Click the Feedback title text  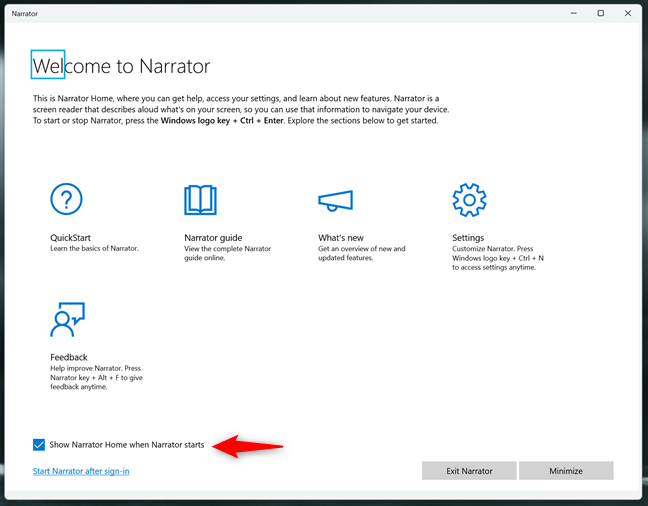[69, 357]
